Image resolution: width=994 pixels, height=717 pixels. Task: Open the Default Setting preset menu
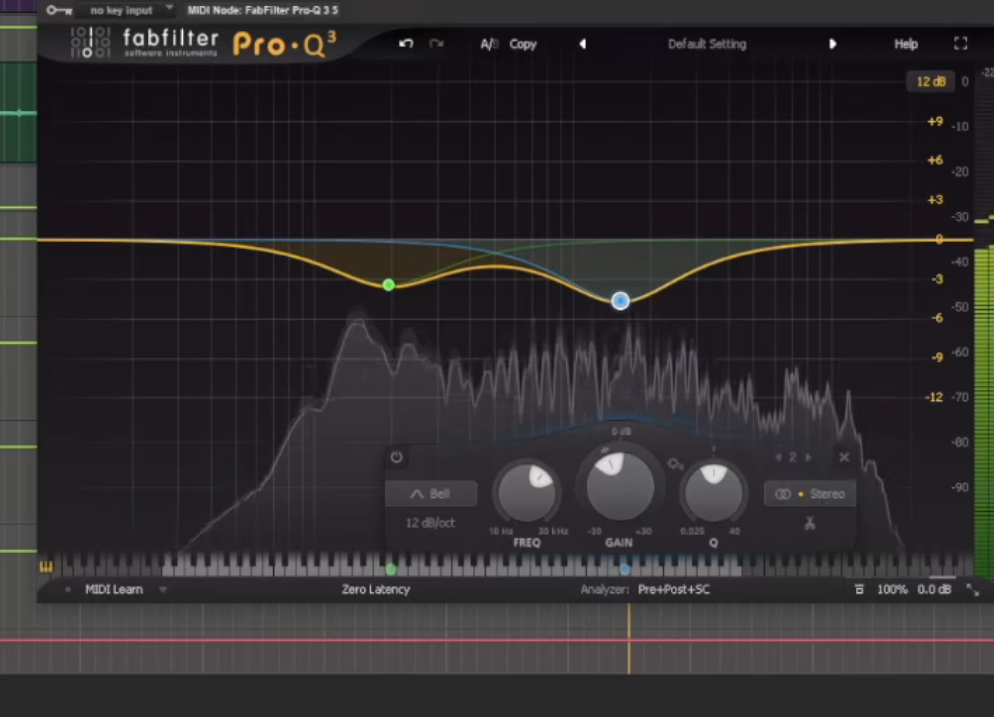click(x=707, y=44)
